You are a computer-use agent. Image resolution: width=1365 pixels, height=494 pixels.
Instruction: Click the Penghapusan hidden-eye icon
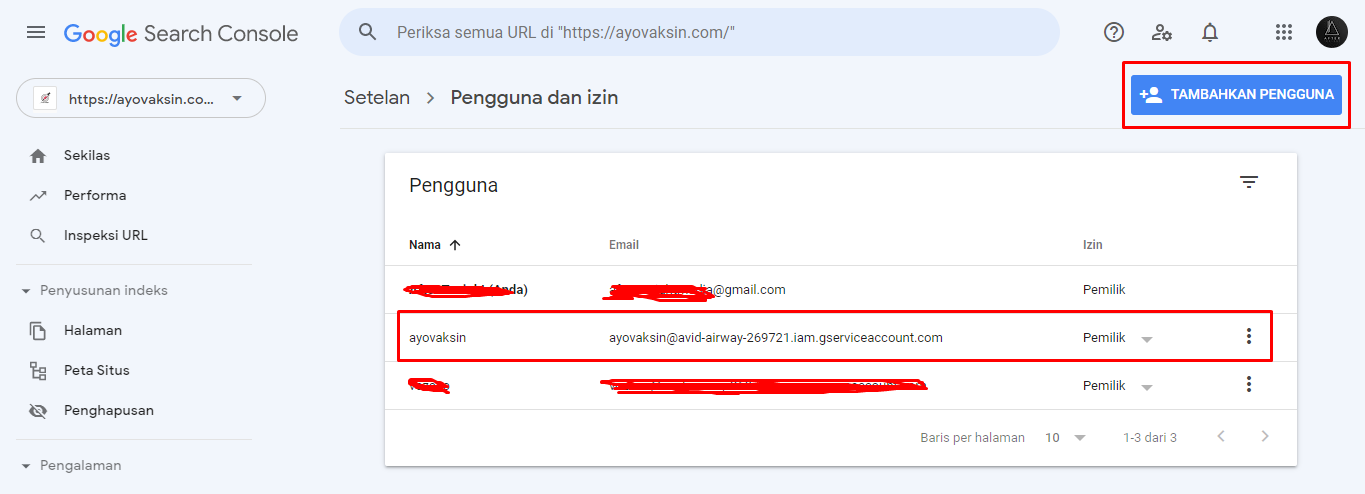[38, 411]
